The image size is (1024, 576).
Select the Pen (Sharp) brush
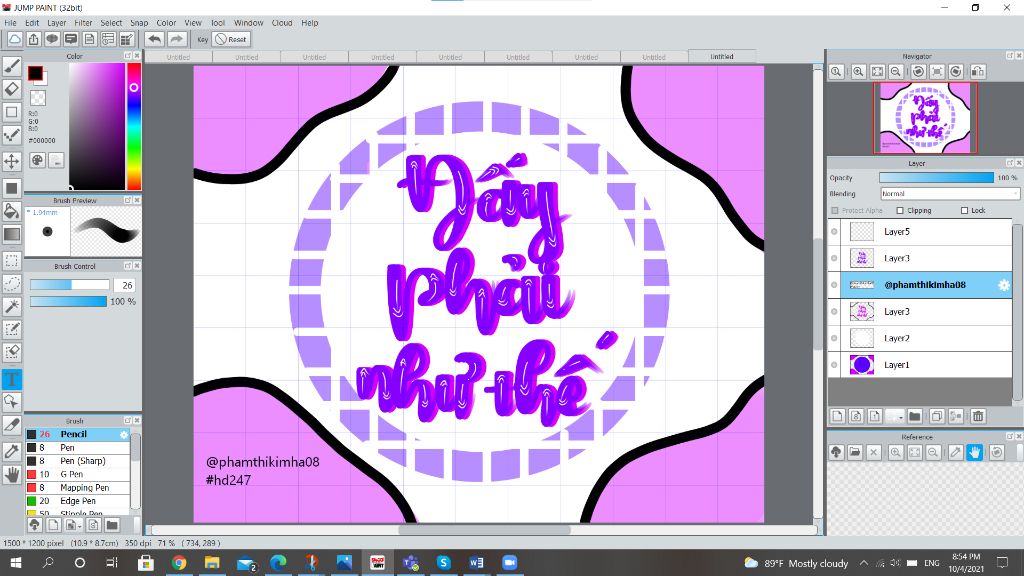click(x=78, y=461)
